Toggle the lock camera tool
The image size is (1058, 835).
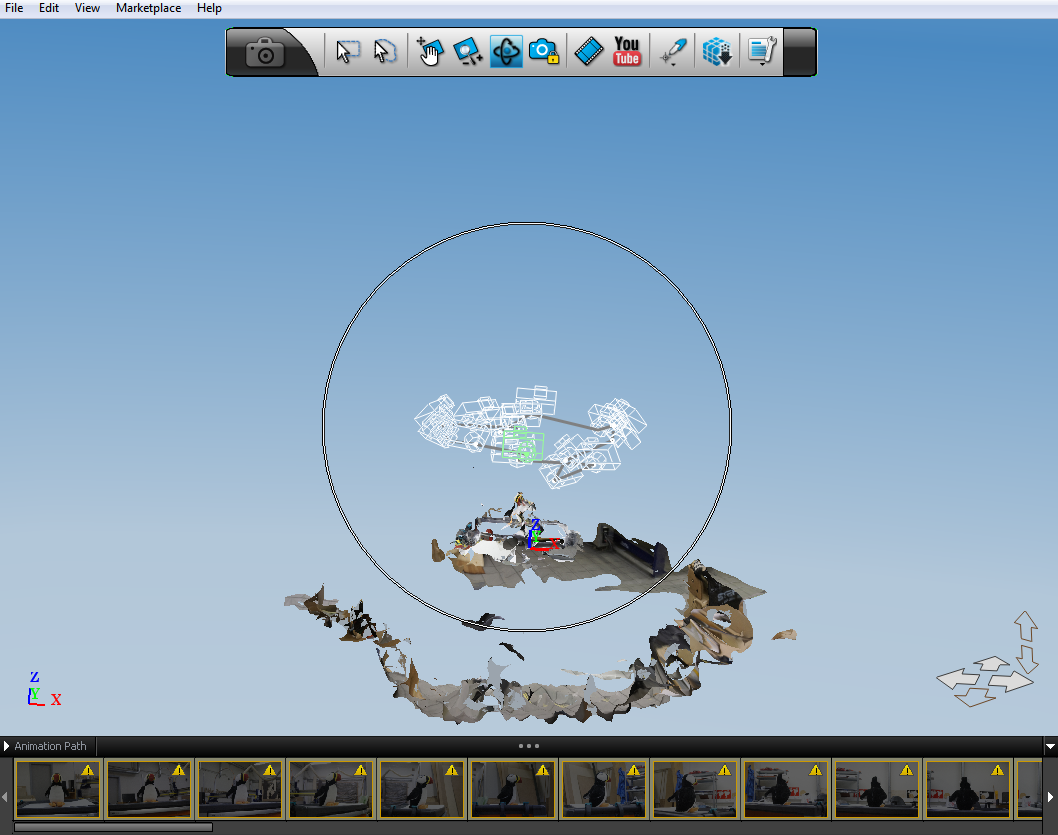543,51
